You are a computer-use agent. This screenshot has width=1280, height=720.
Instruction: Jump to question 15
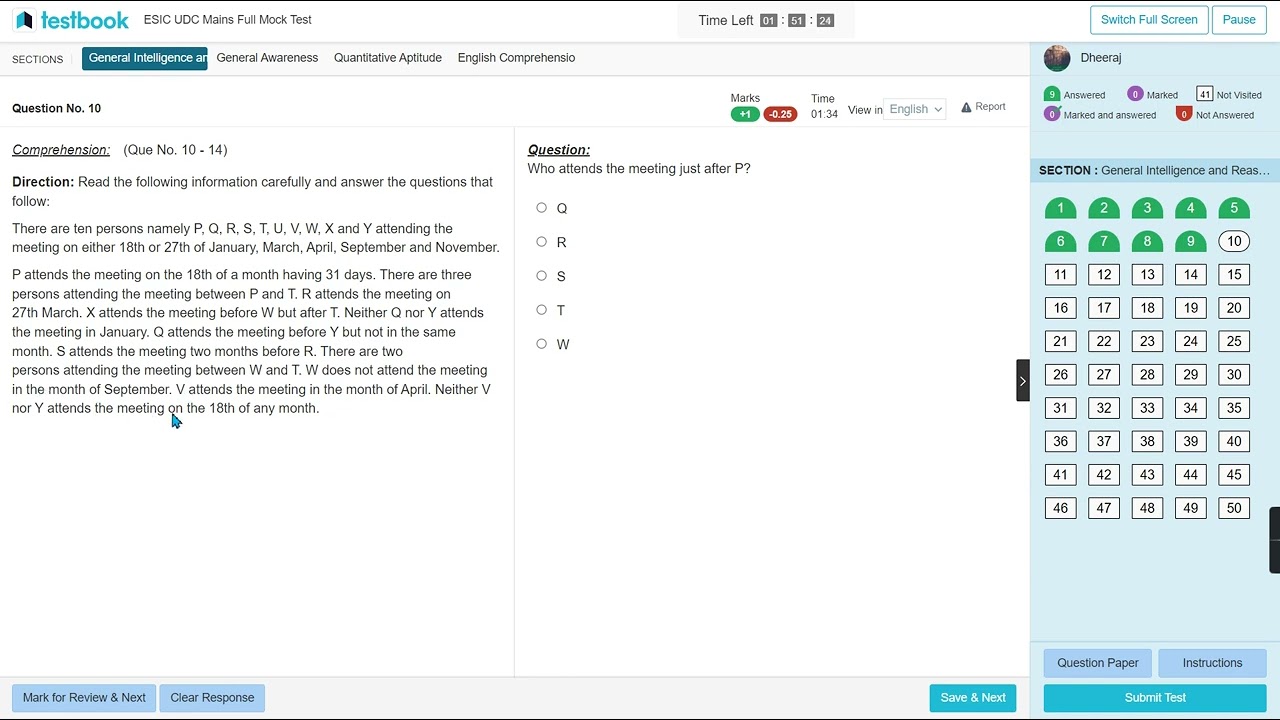(1234, 275)
